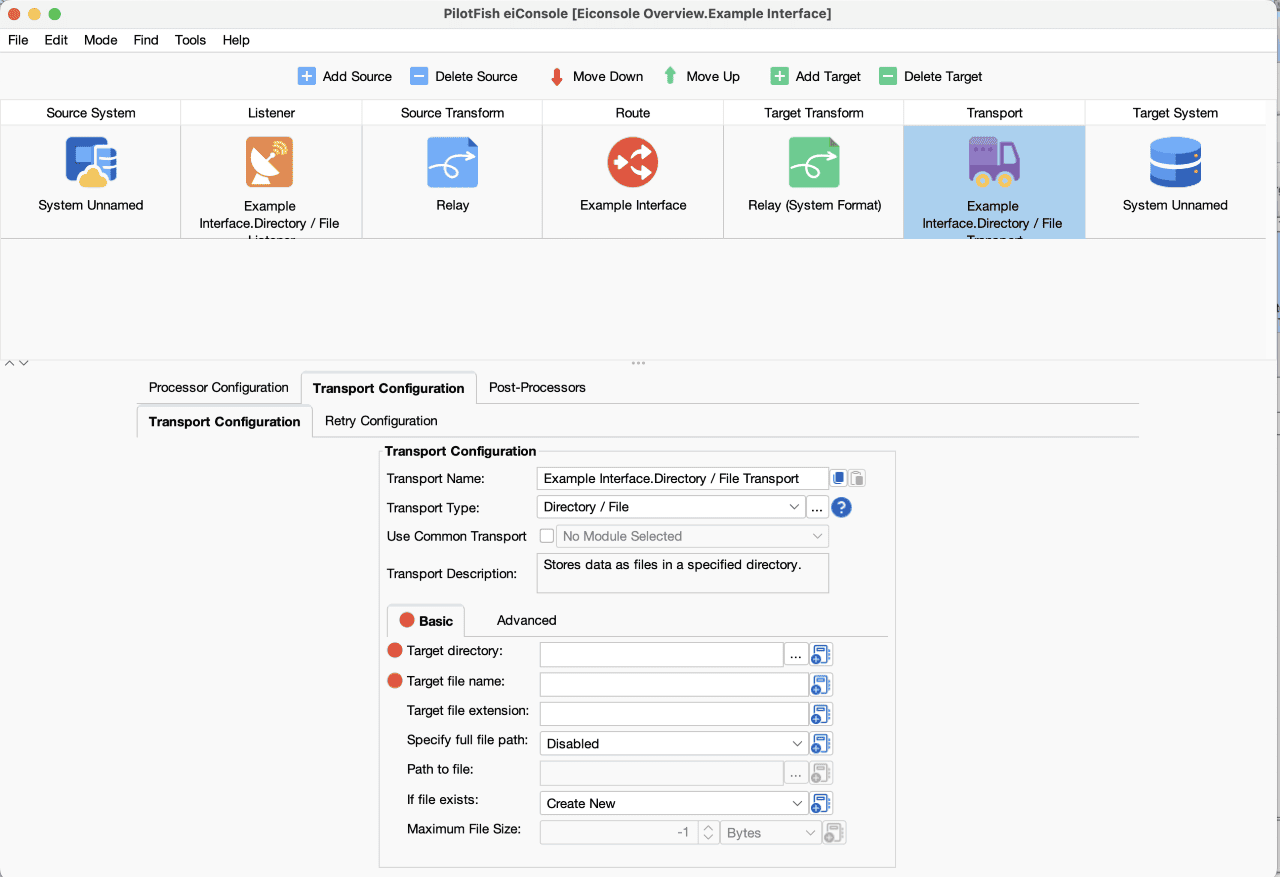Viewport: 1280px width, 877px height.
Task: Select the Basic tab
Action: click(x=426, y=620)
